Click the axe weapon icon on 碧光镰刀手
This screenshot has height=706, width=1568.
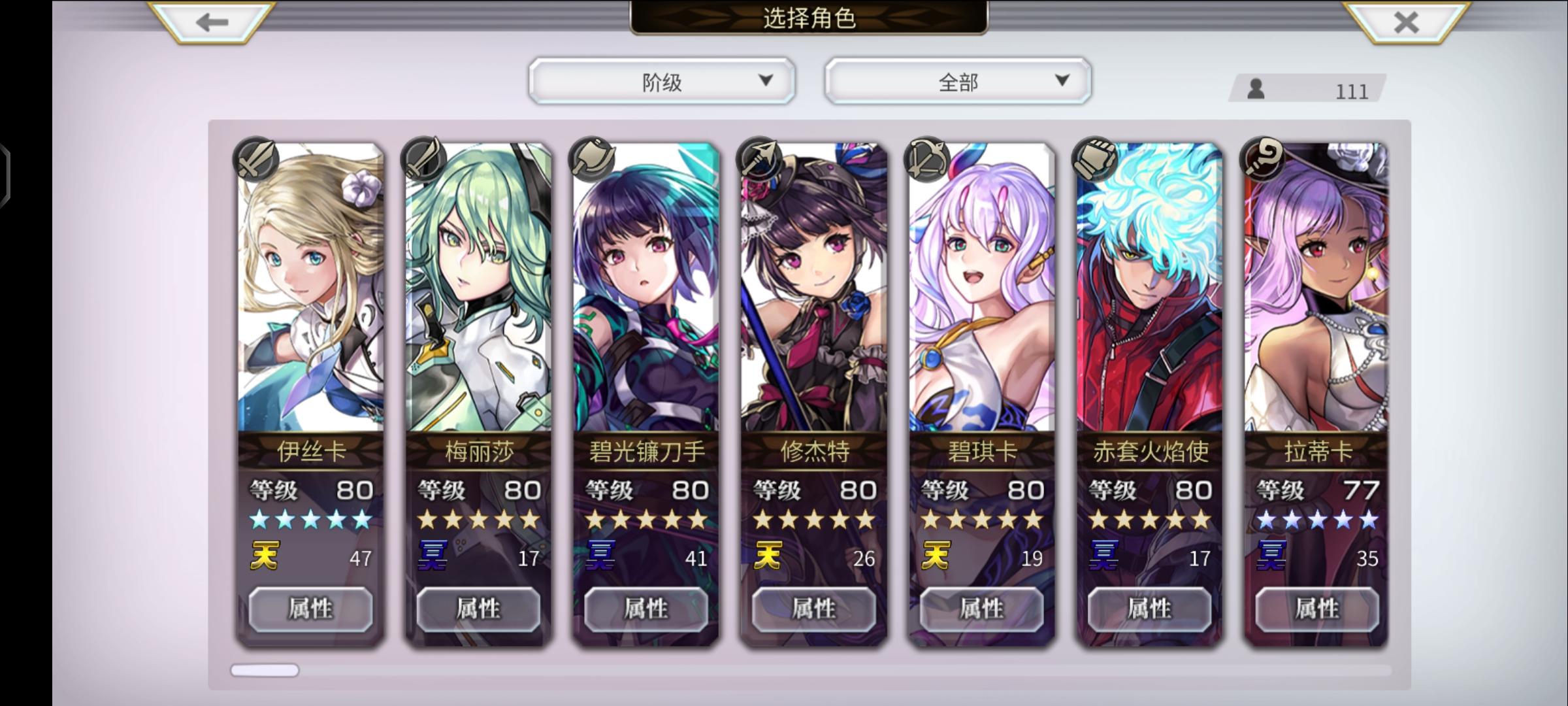point(591,159)
